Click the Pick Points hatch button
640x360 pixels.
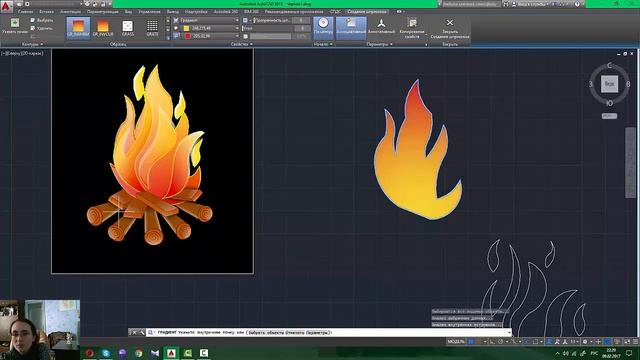15,26
